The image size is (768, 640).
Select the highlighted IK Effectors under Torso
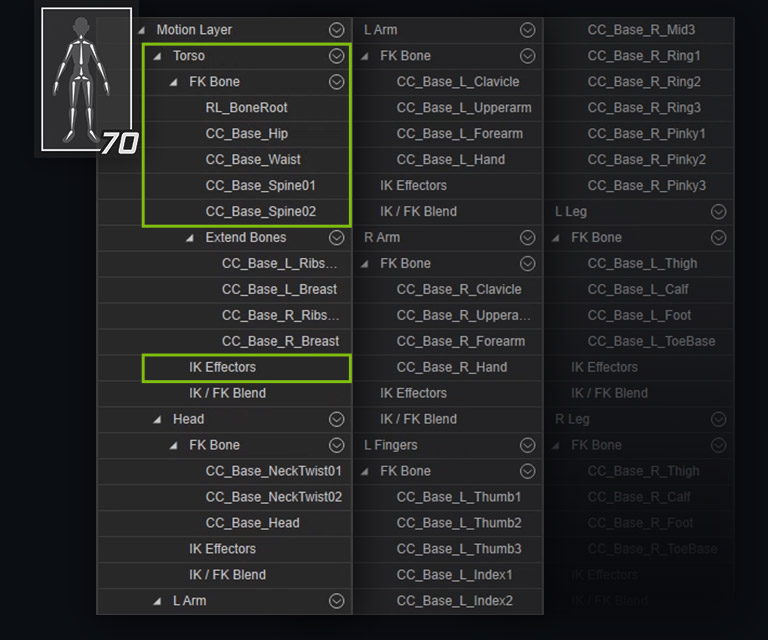point(222,368)
